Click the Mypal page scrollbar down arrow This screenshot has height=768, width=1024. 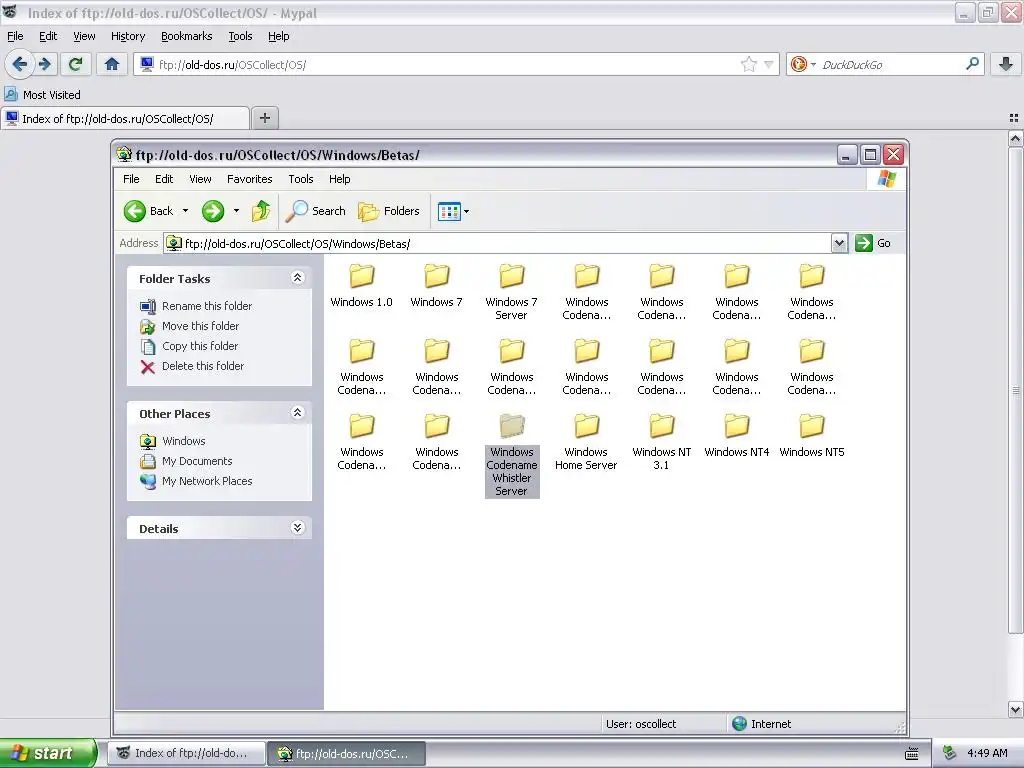pyautogui.click(x=1015, y=709)
